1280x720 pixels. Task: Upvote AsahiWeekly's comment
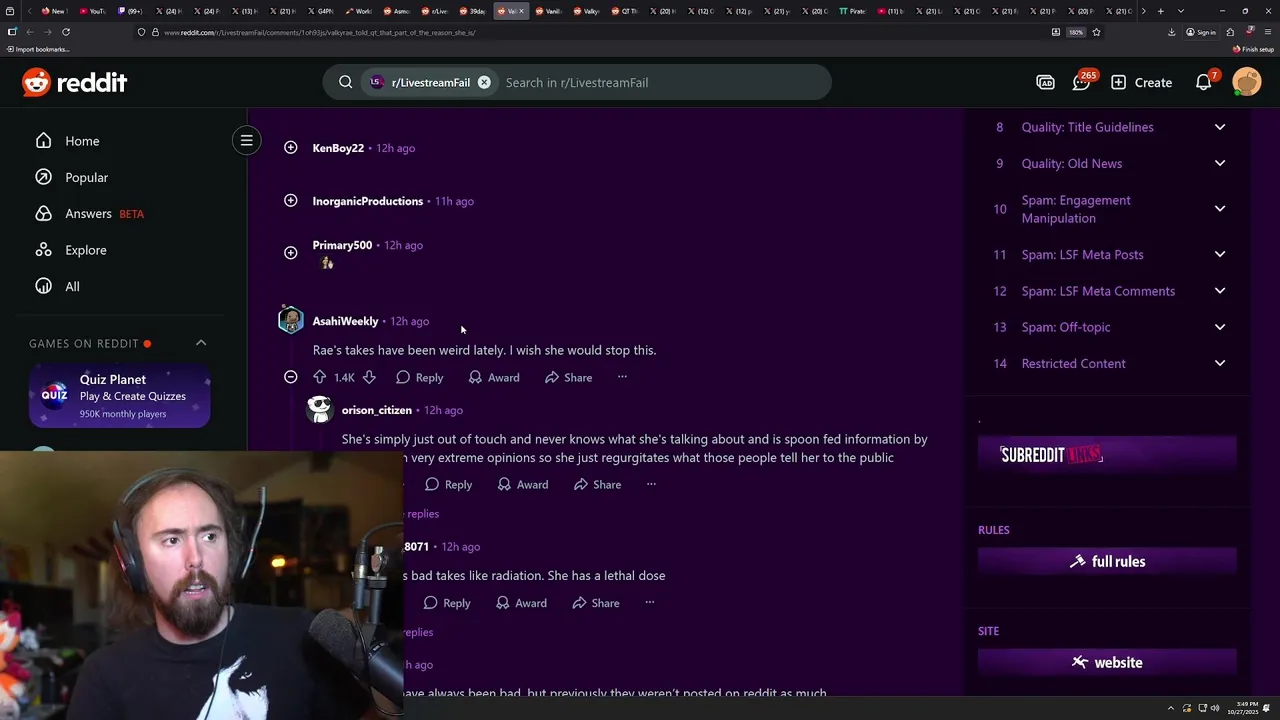pyautogui.click(x=319, y=377)
